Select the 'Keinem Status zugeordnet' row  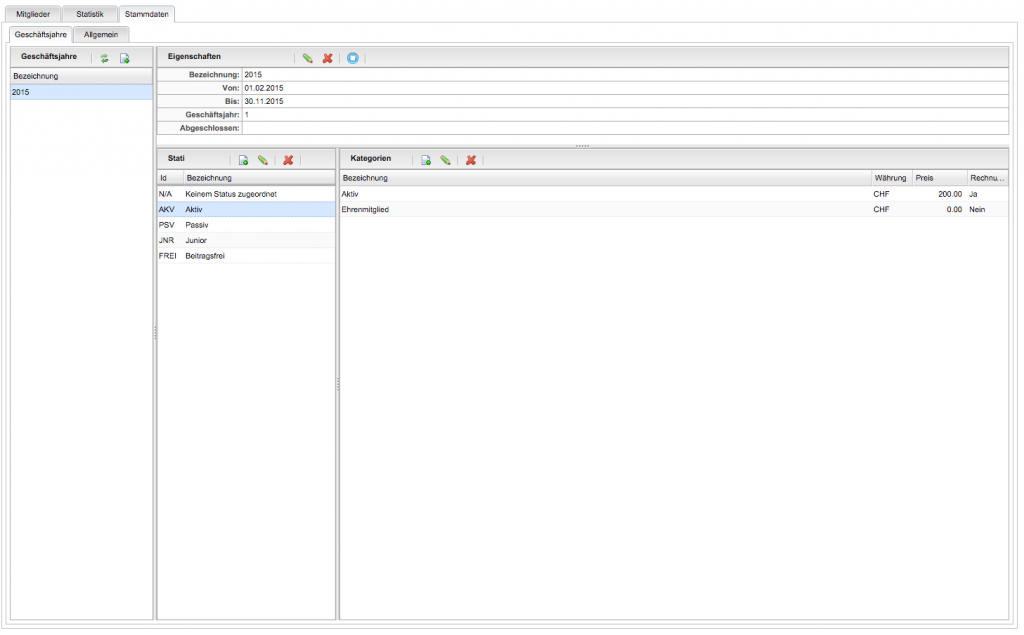(x=246, y=194)
